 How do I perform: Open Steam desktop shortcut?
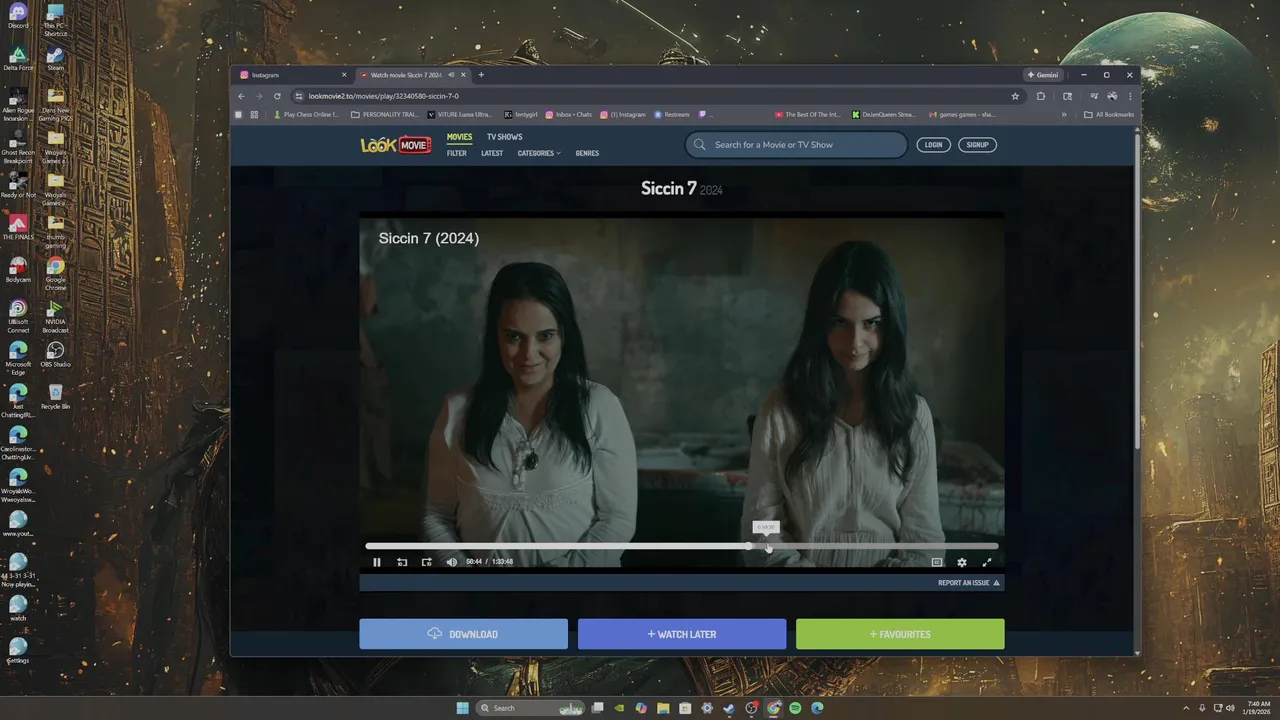coord(55,59)
